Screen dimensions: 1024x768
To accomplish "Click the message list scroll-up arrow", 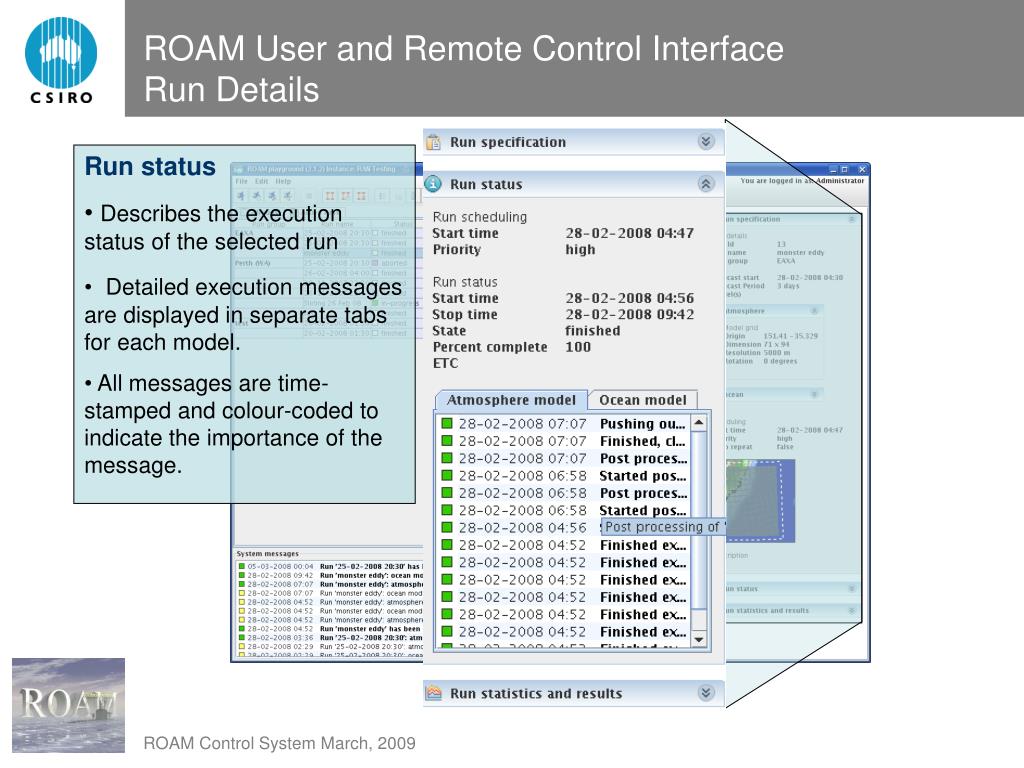I will [699, 423].
